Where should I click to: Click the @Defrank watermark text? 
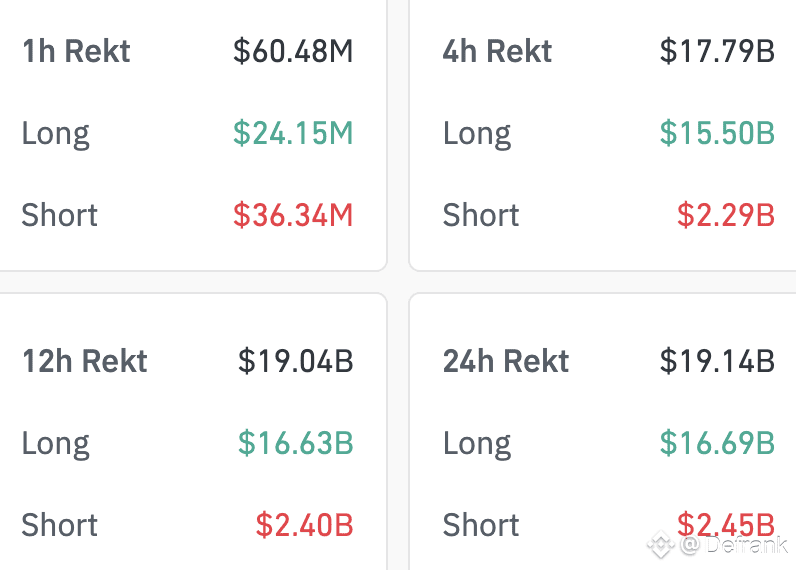pyautogui.click(x=734, y=545)
